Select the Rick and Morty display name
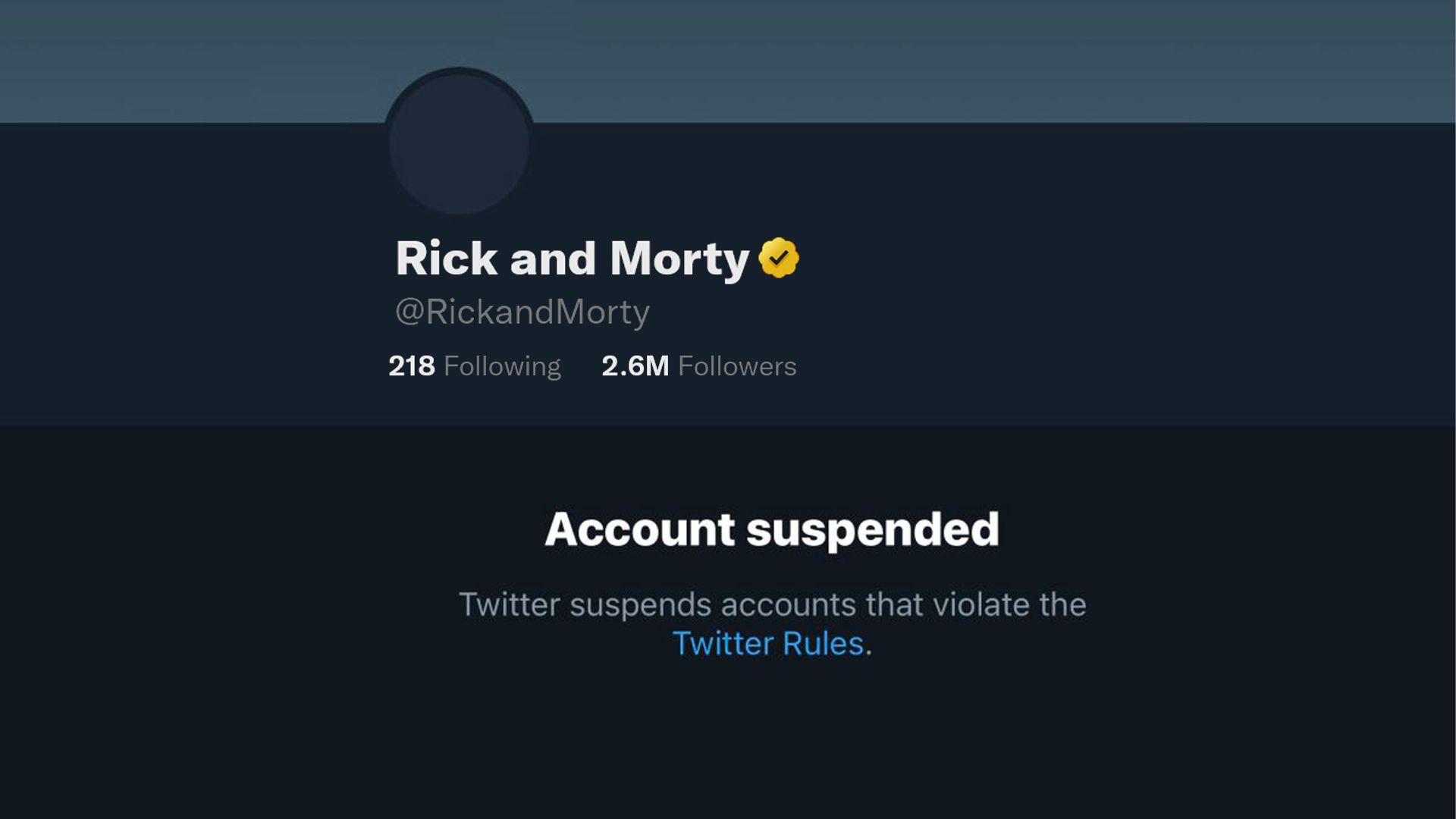This screenshot has height=819, width=1456. pos(571,258)
